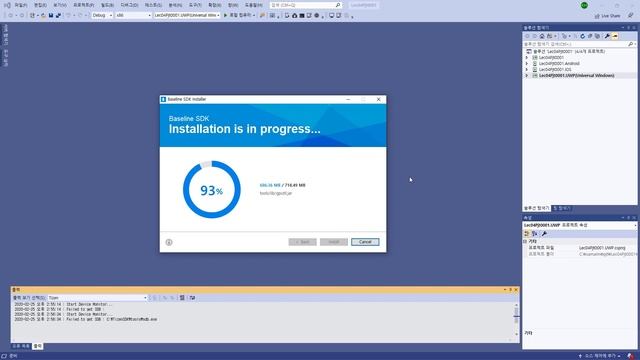Minimize the Baseline SDK Installer dialog
The image size is (640, 360).
[x=348, y=99]
